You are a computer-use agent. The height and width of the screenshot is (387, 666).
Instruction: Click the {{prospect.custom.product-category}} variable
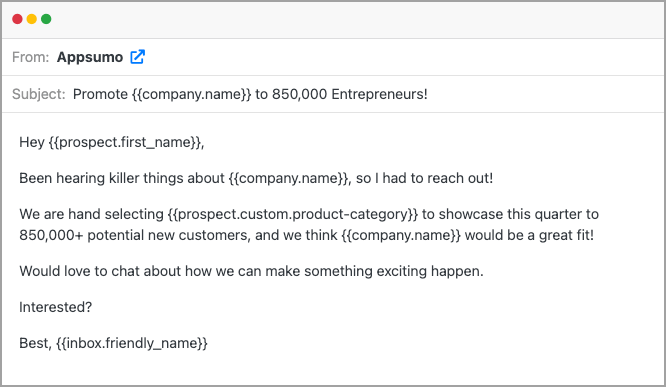coord(293,214)
